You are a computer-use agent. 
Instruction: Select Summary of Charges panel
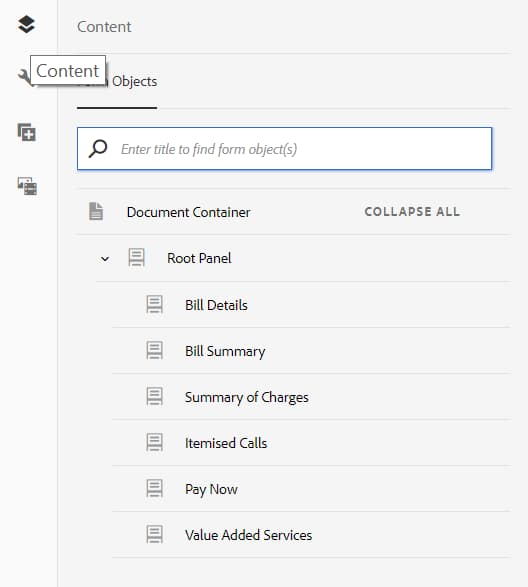(312, 397)
